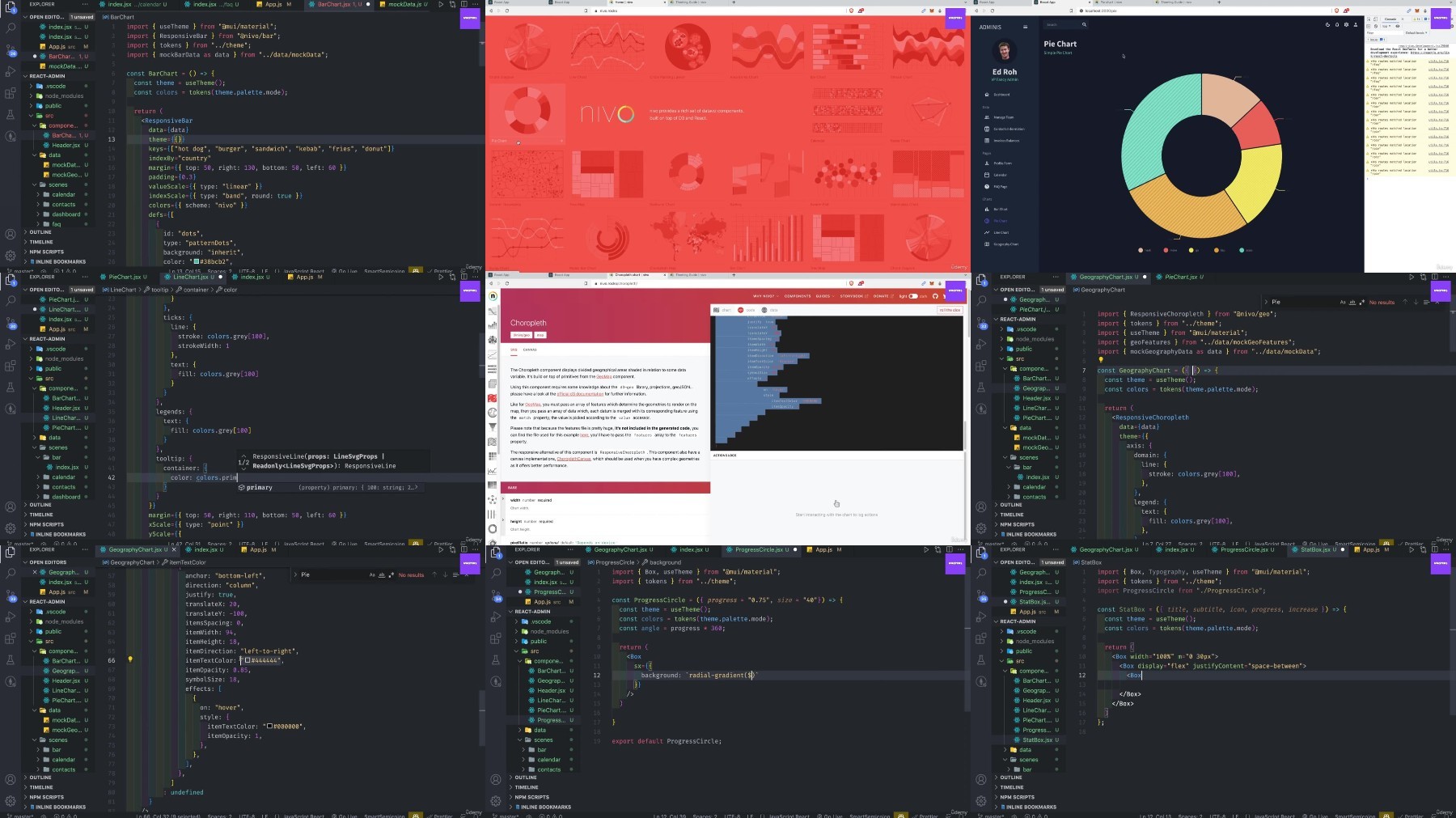Click the Run play button in LineChart editor
1456x818 pixels.
coord(440,277)
